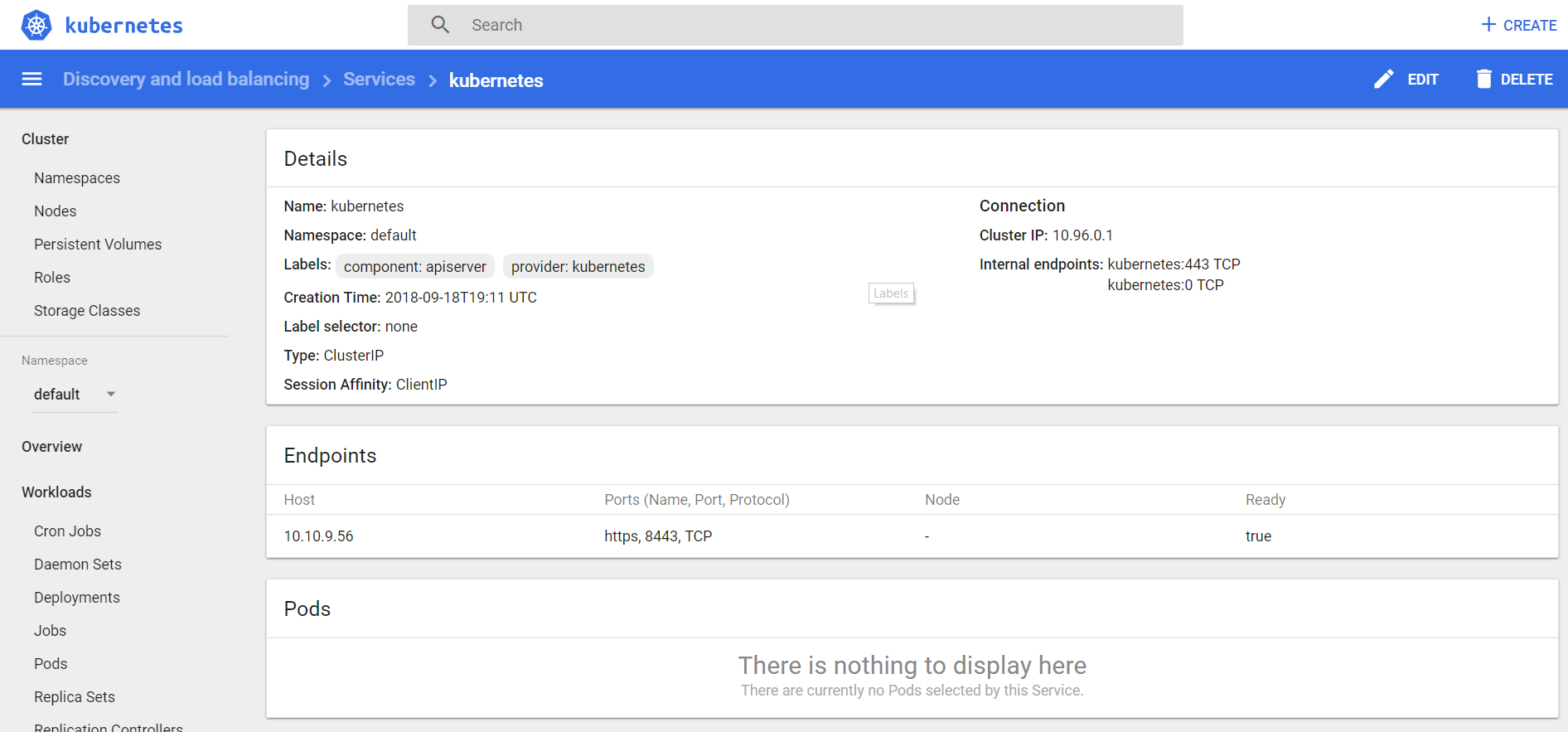
Task: Click the kubernetes:443 TCP internal endpoint
Action: 1174,264
